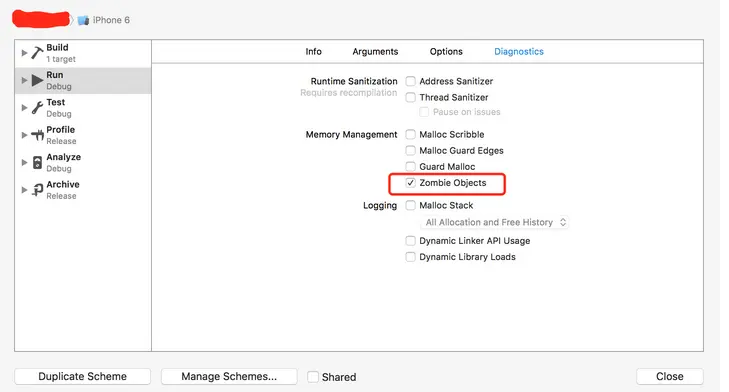The image size is (729, 392).
Task: Click the Profile instrument icon
Action: point(37,135)
